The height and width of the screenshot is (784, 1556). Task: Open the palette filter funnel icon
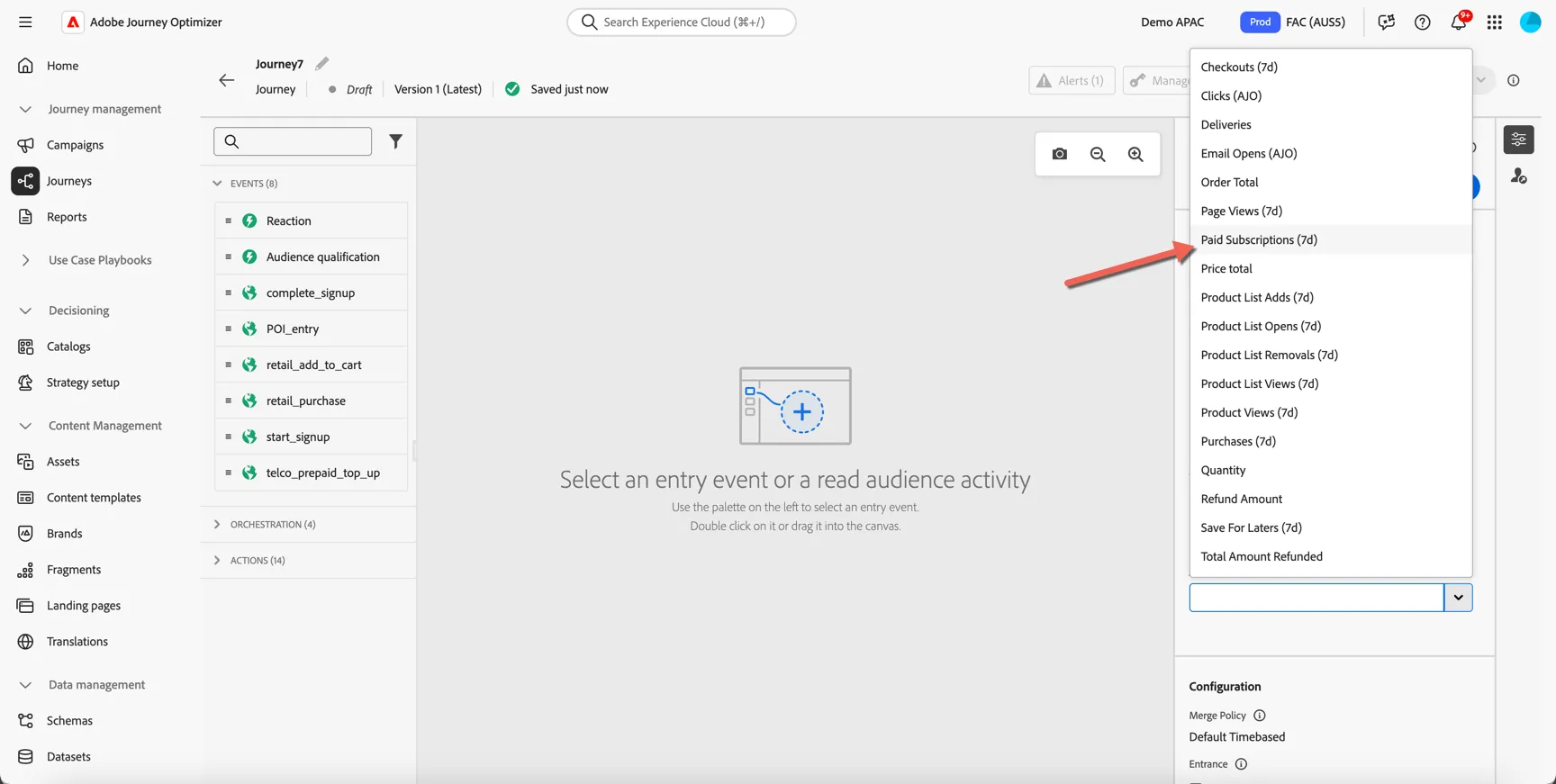point(395,141)
